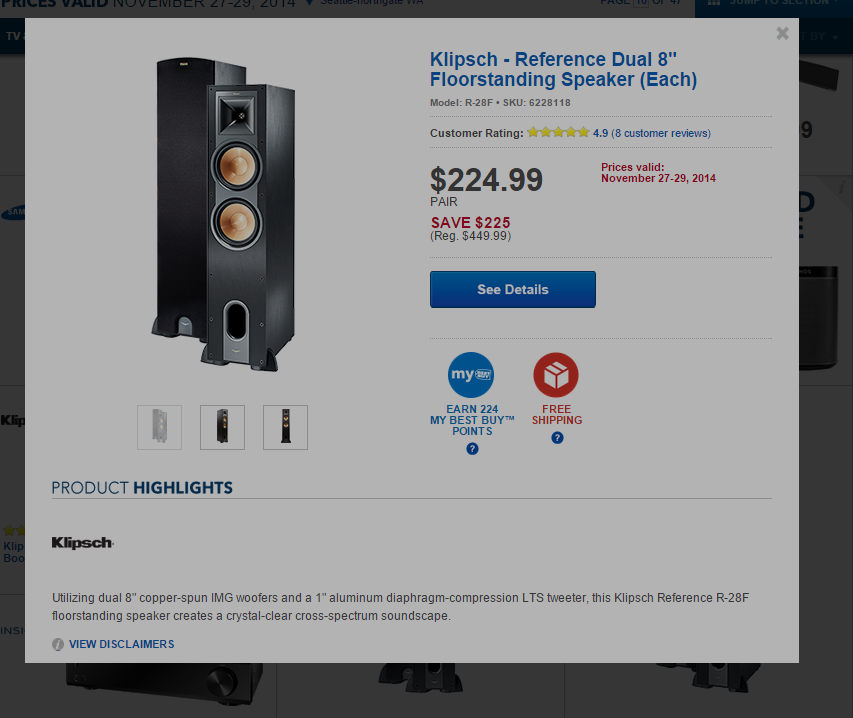Open the Klipsch Reference speaker title link
Viewport: 853px width, 718px height.
(x=563, y=70)
